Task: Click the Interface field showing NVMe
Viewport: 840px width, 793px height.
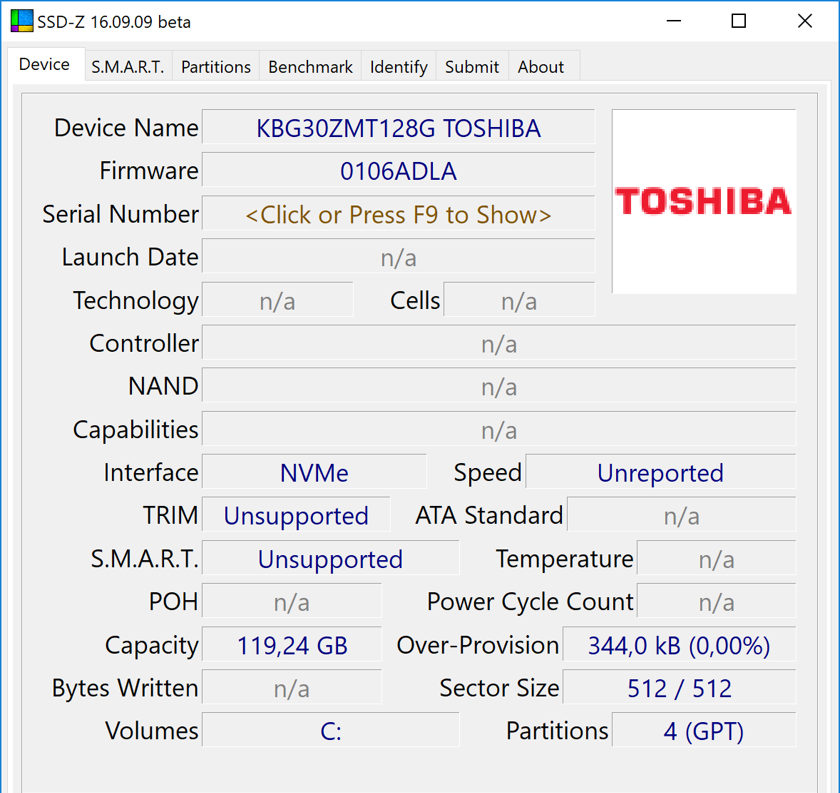Action: point(314,473)
